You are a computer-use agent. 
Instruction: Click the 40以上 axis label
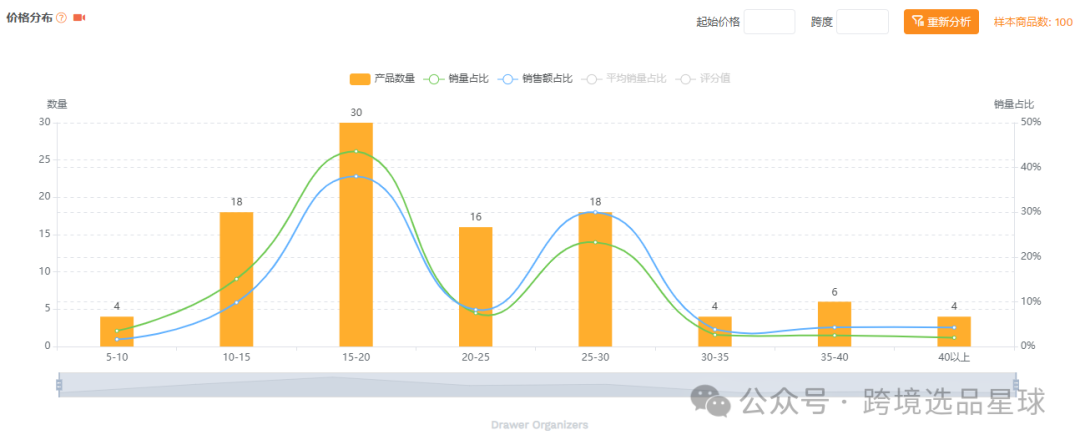[954, 358]
